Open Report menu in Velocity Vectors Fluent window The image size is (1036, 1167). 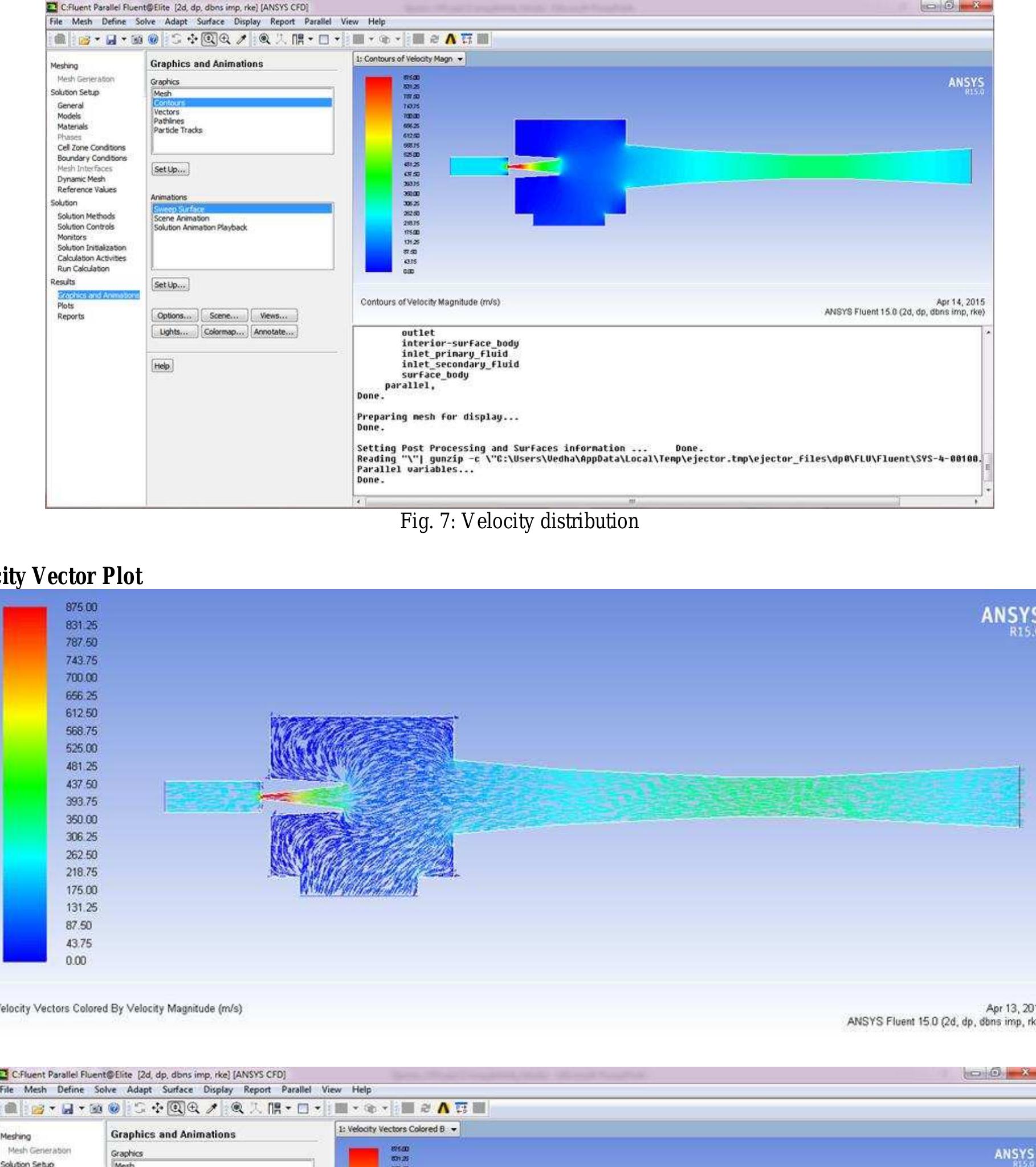(x=257, y=1090)
